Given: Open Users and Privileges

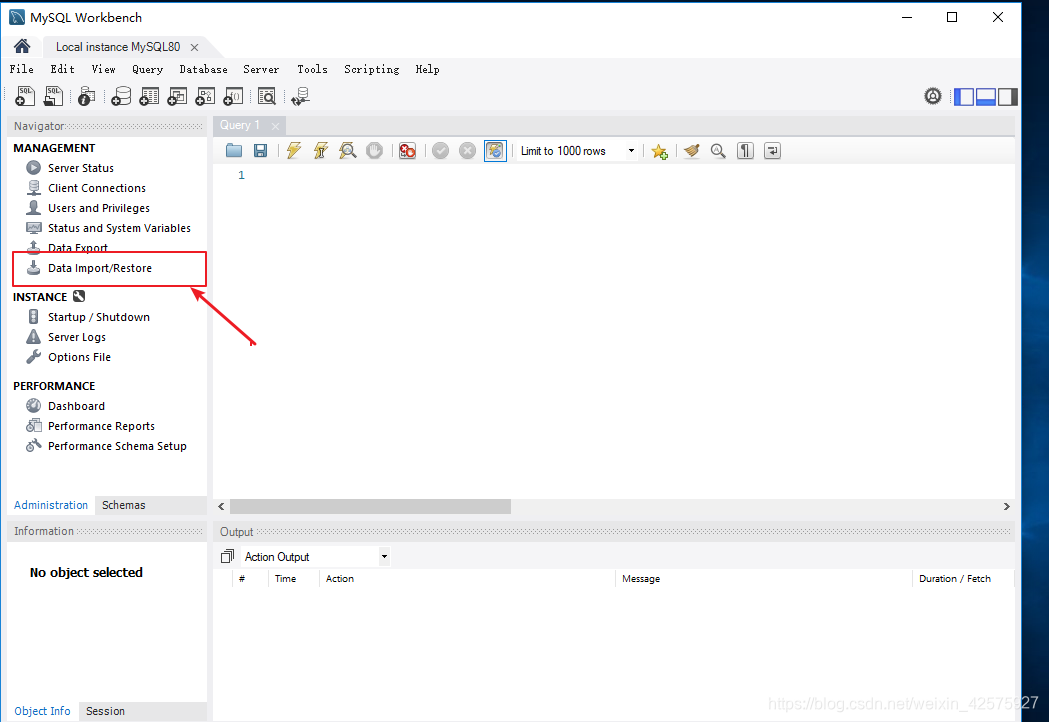Looking at the screenshot, I should tap(99, 208).
